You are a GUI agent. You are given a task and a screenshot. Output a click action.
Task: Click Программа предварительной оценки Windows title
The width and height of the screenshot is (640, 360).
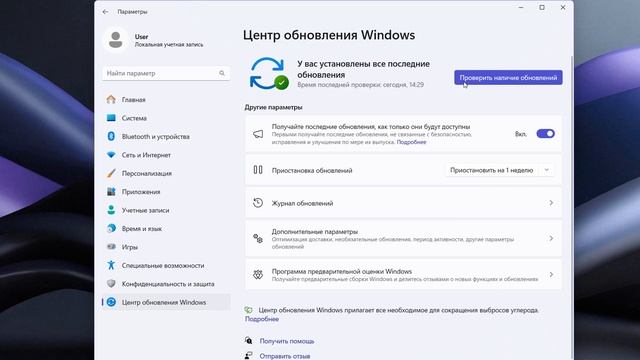click(x=342, y=271)
